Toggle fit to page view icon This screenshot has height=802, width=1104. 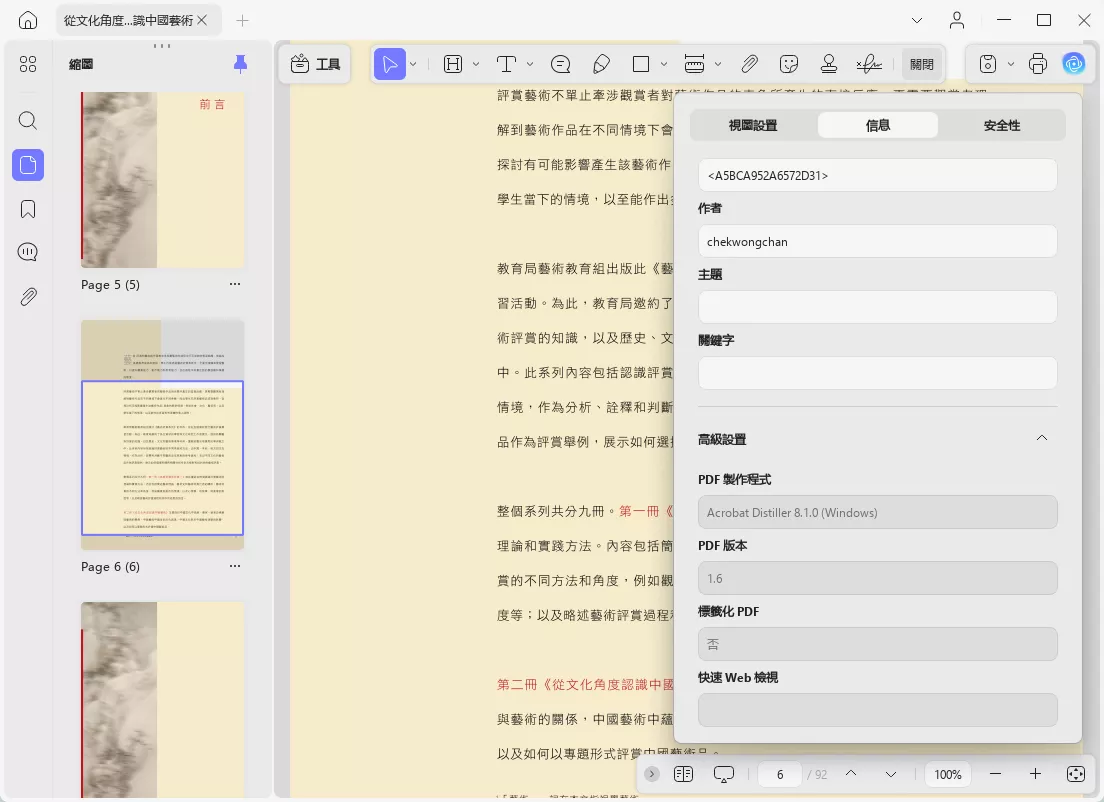pos(1076,774)
